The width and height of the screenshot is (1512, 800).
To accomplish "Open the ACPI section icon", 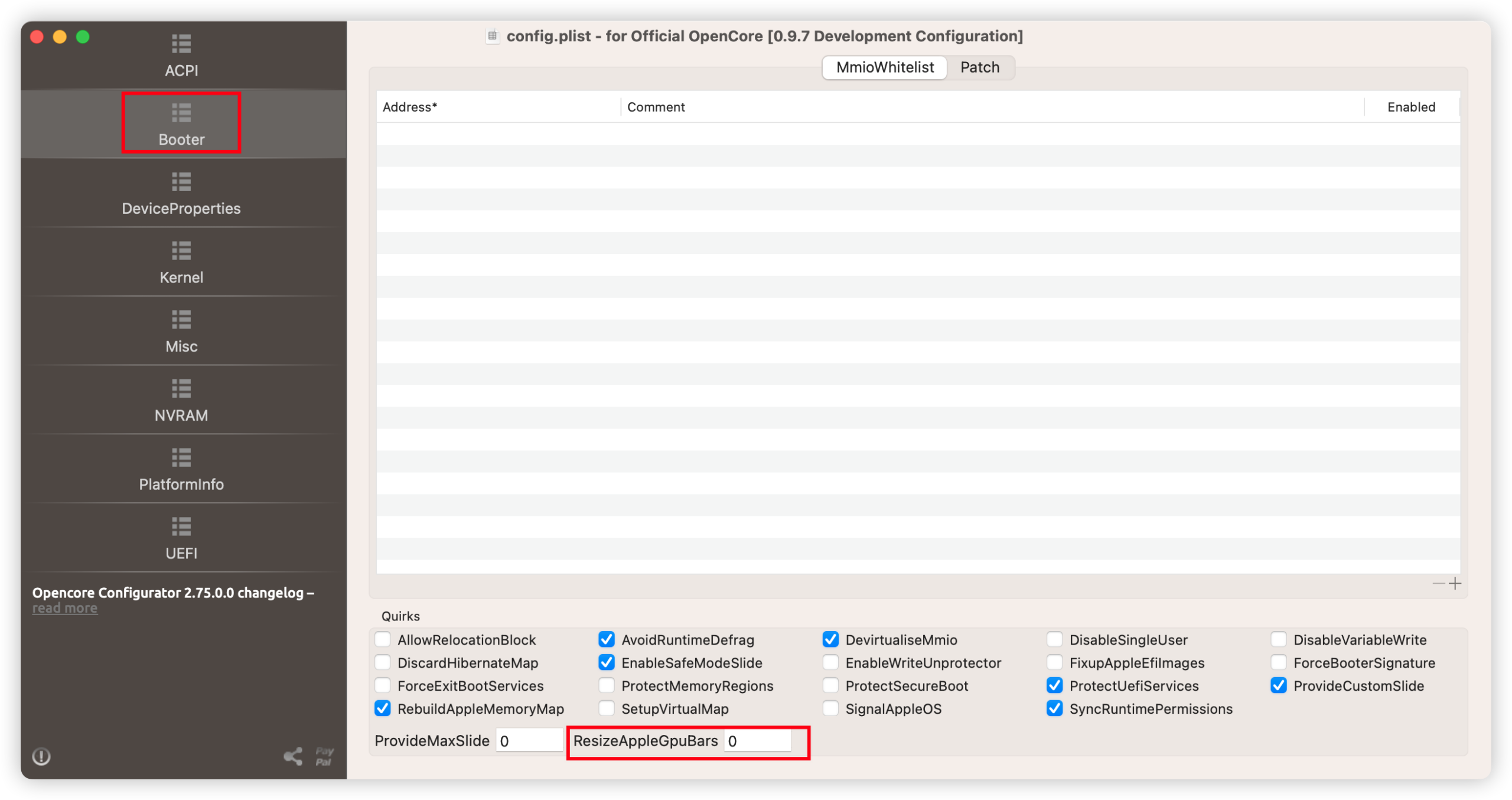I will (x=181, y=44).
